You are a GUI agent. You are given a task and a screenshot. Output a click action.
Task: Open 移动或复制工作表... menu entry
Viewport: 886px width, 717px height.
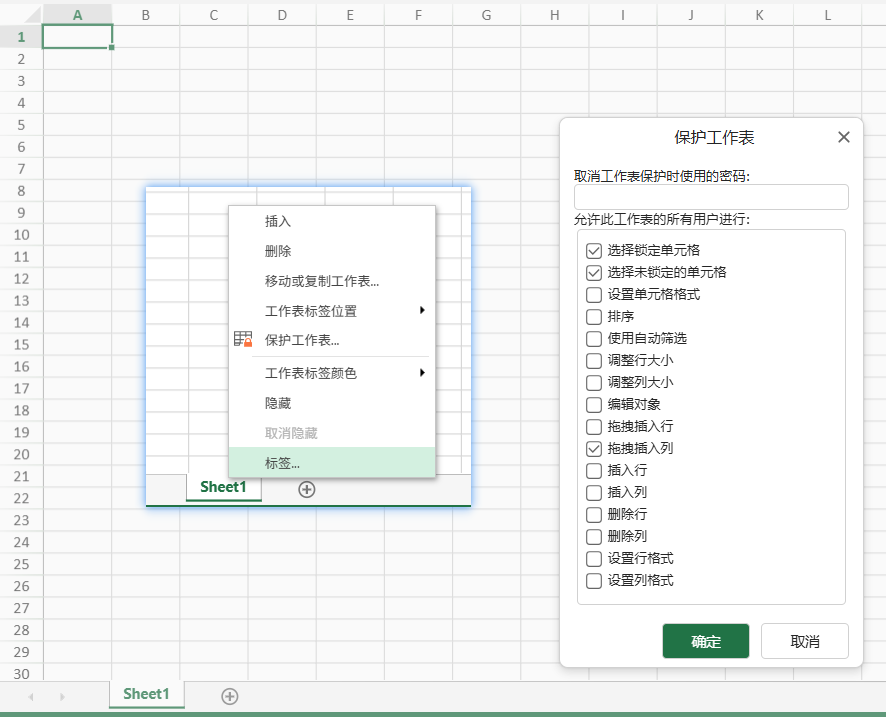coord(332,281)
